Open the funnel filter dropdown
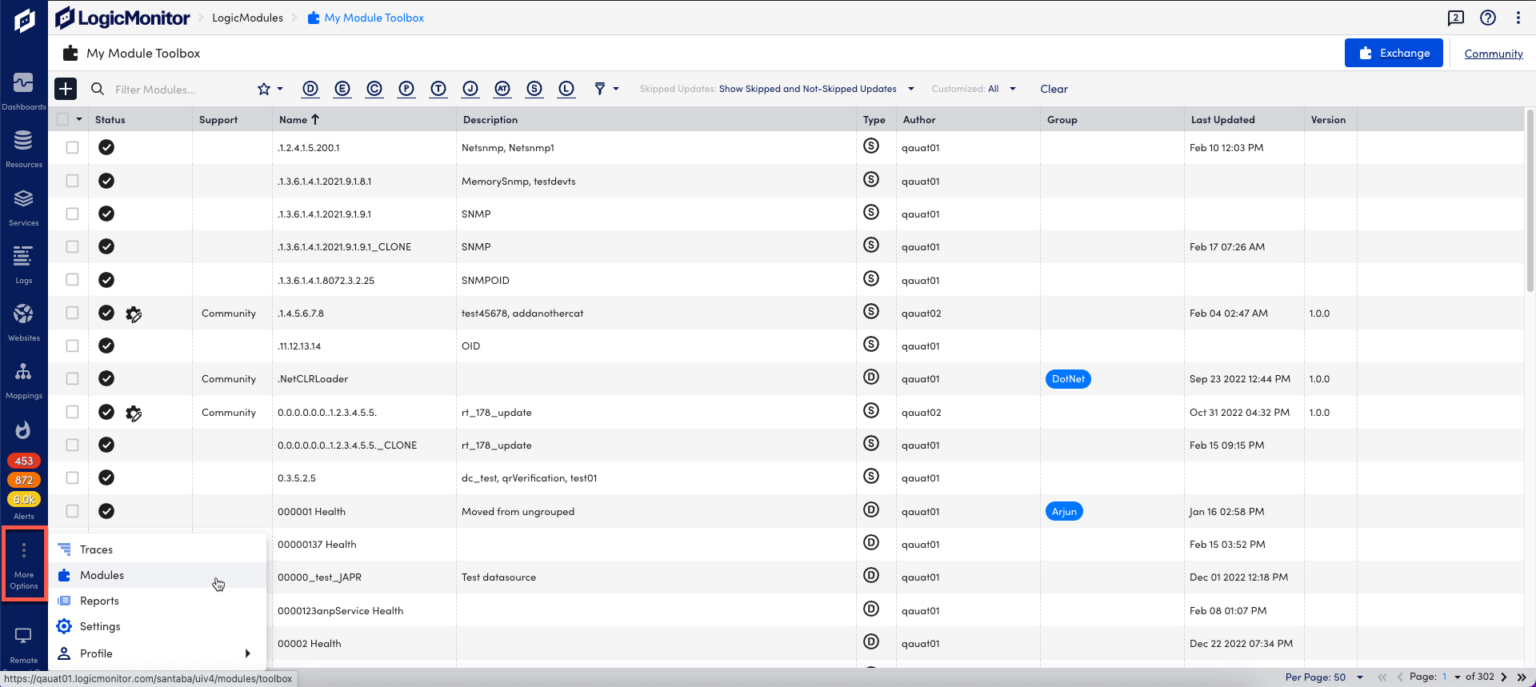Screen dimensions: 1536x687 [x=606, y=89]
